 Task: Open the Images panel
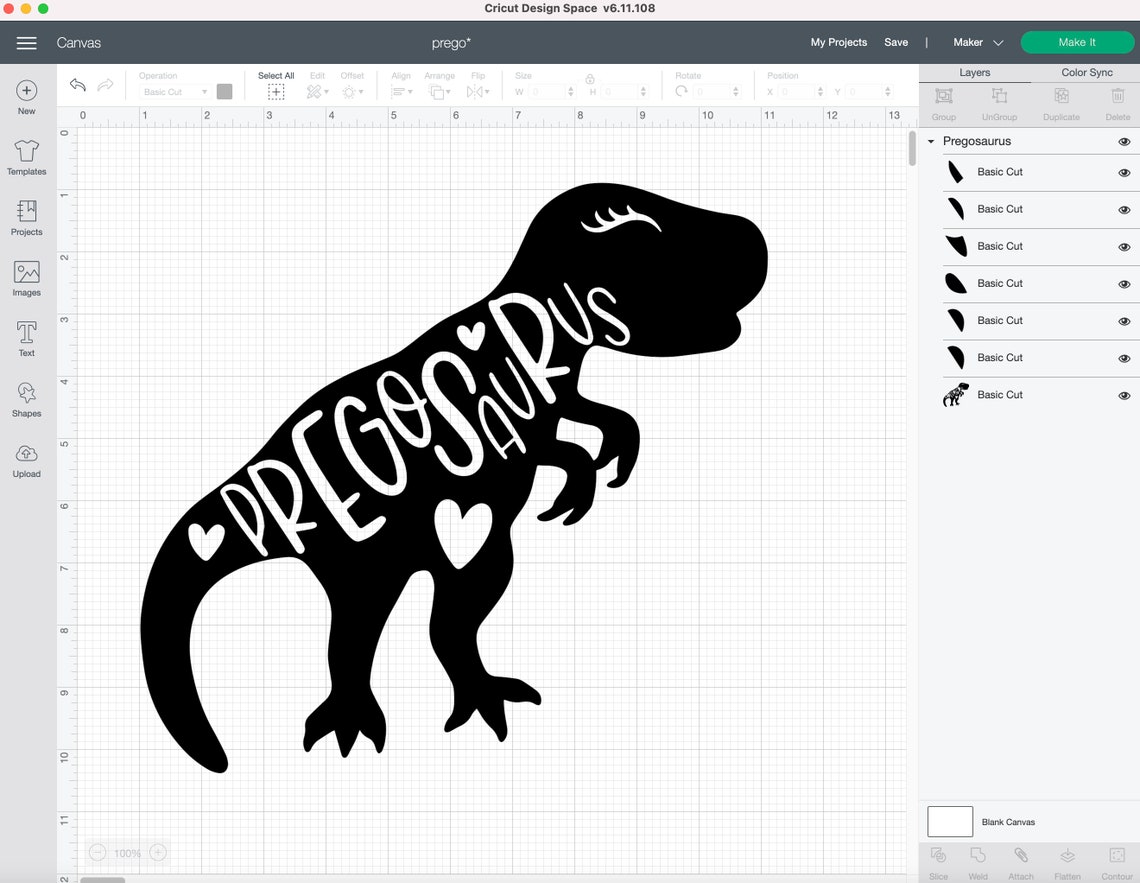tap(26, 277)
